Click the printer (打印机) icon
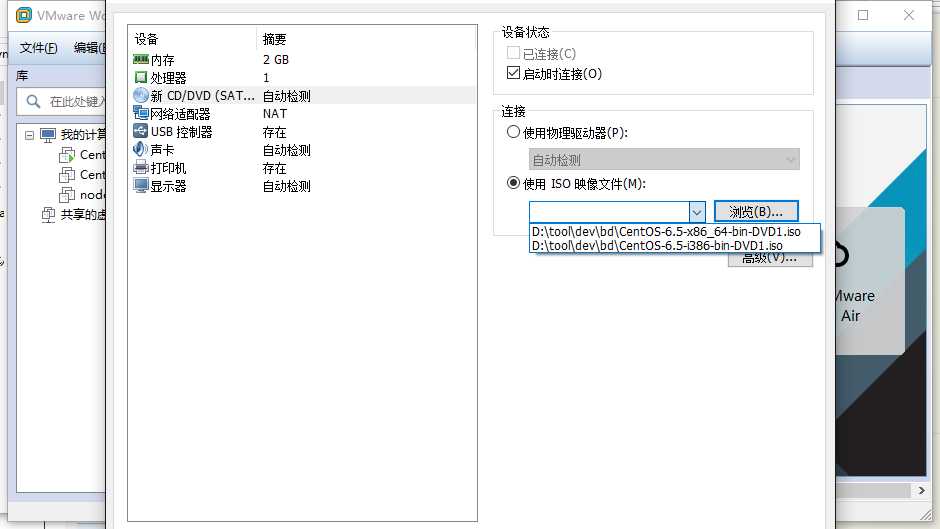The width and height of the screenshot is (940, 529). (141, 167)
